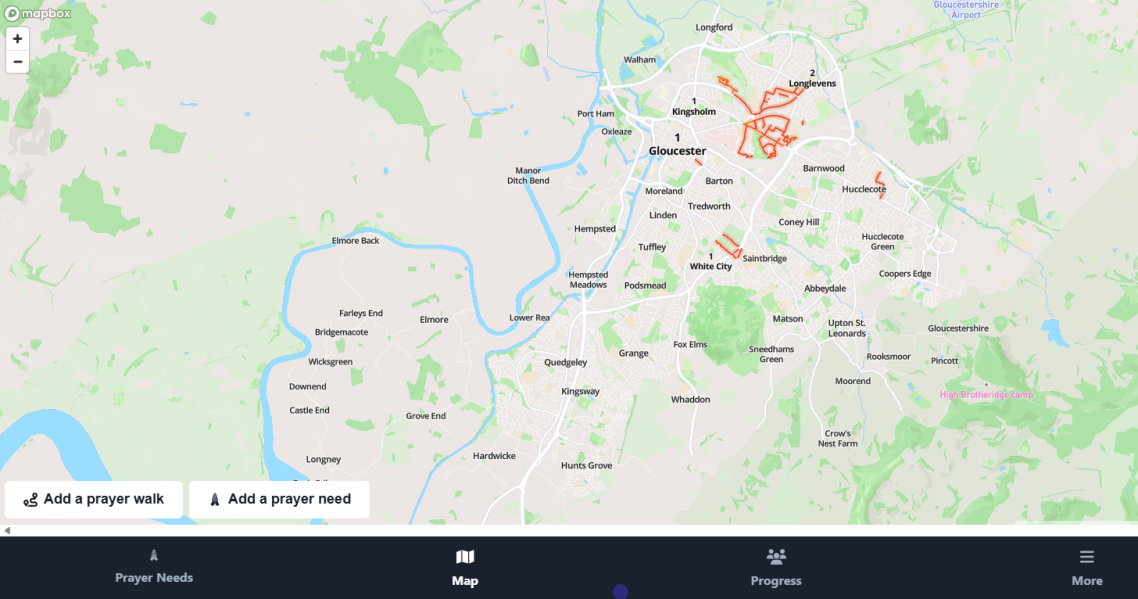Open Prayer Needs tab
This screenshot has height=599, width=1138.
[x=154, y=567]
